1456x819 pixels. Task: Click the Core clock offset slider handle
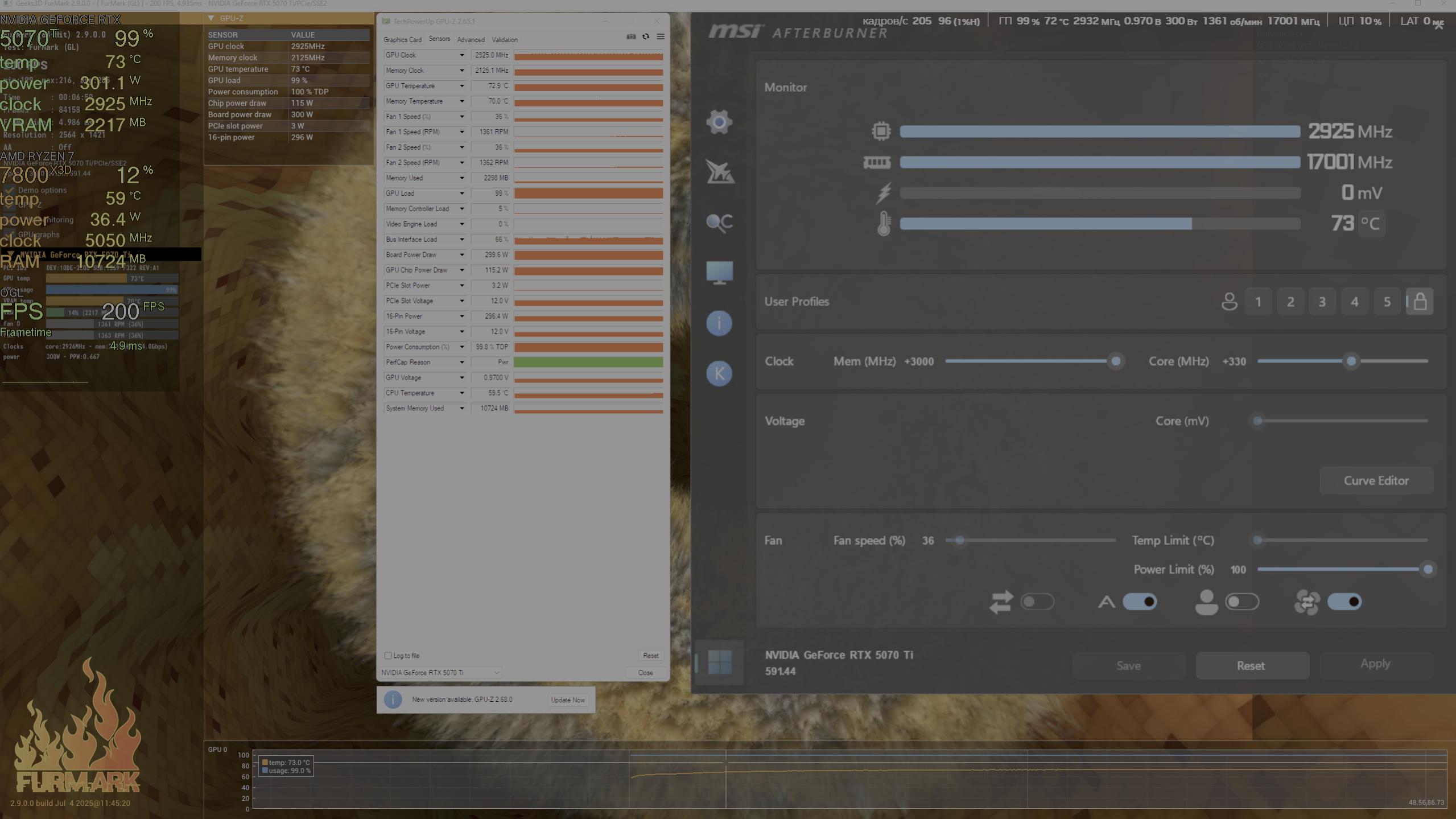click(1351, 361)
